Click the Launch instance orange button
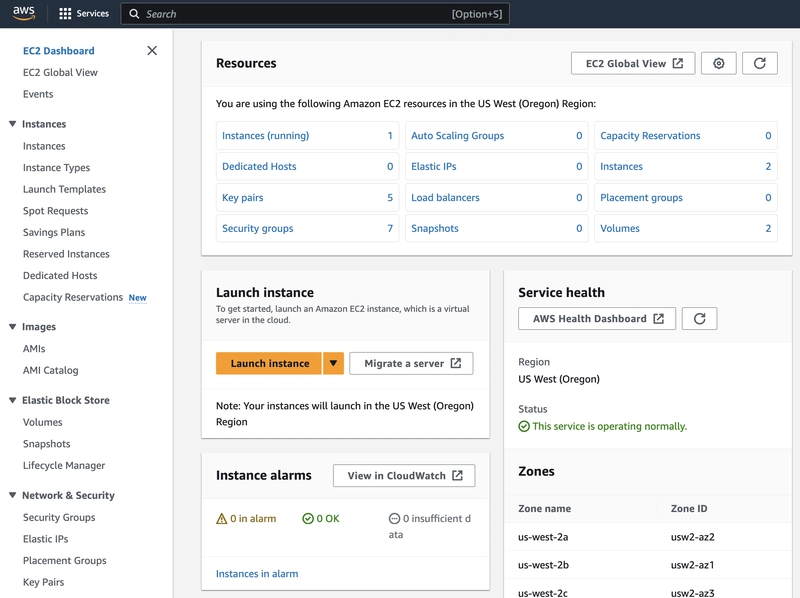The height and width of the screenshot is (598, 800). coord(269,363)
